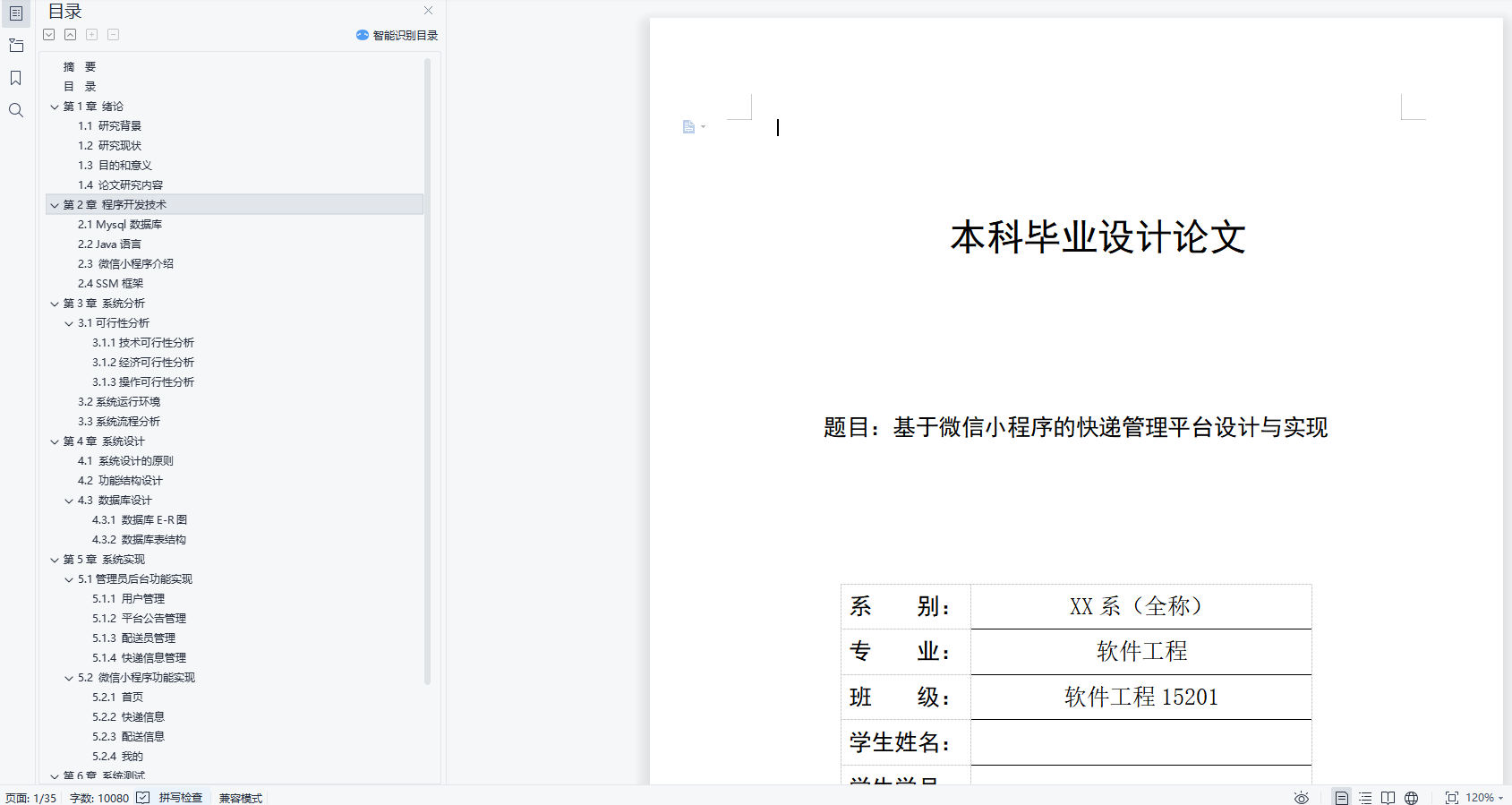1512x805 pixels.
Task: Switch to web layout view
Action: (1411, 798)
